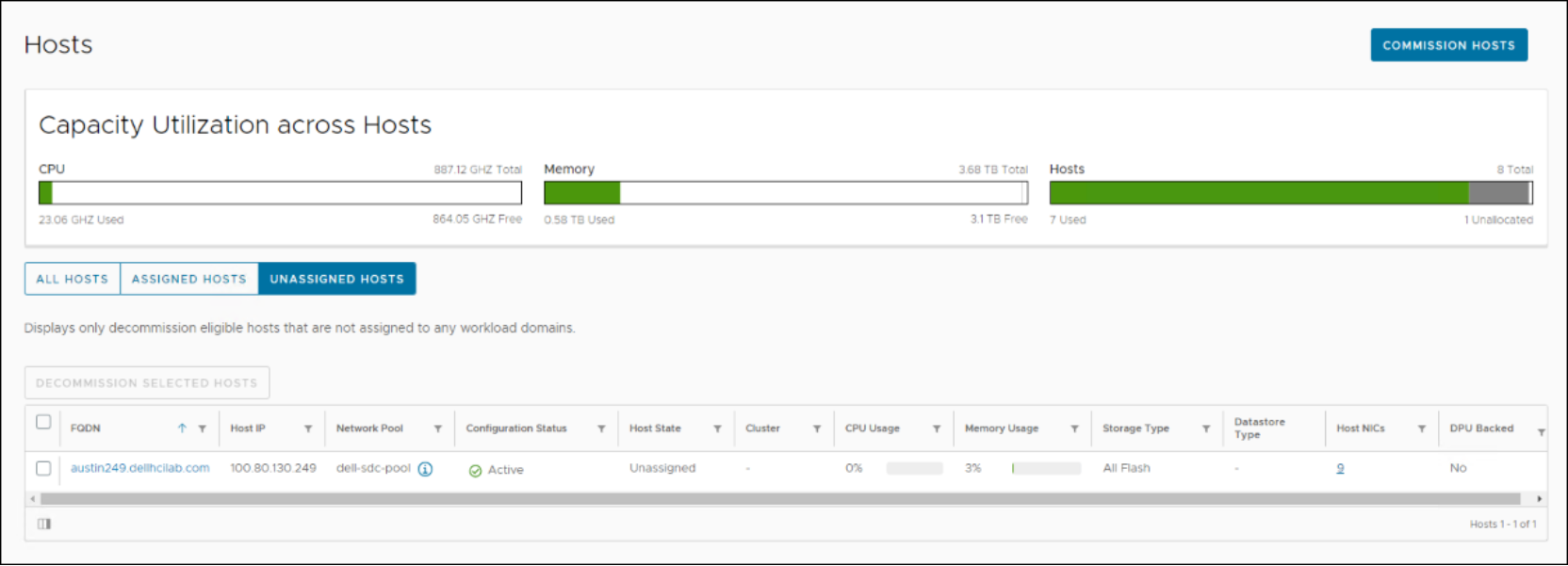The image size is (1568, 566).
Task: Click the Configuration Status column header
Action: (x=516, y=429)
